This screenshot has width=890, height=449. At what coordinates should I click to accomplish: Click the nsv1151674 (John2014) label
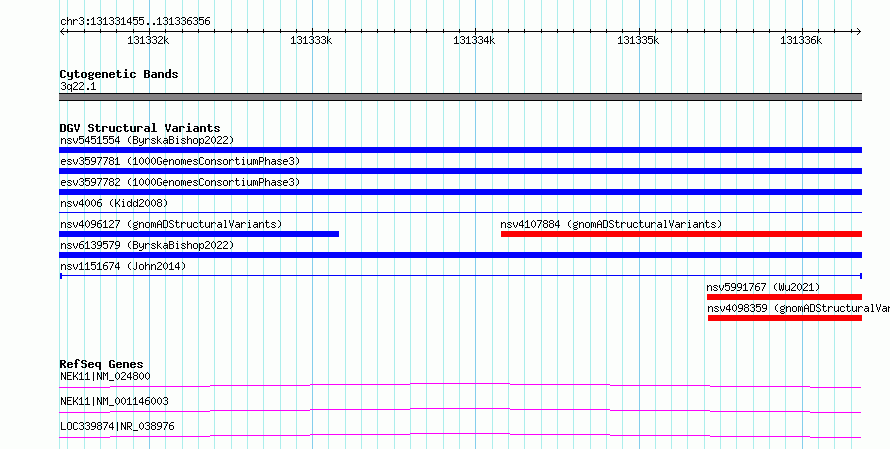tap(123, 266)
